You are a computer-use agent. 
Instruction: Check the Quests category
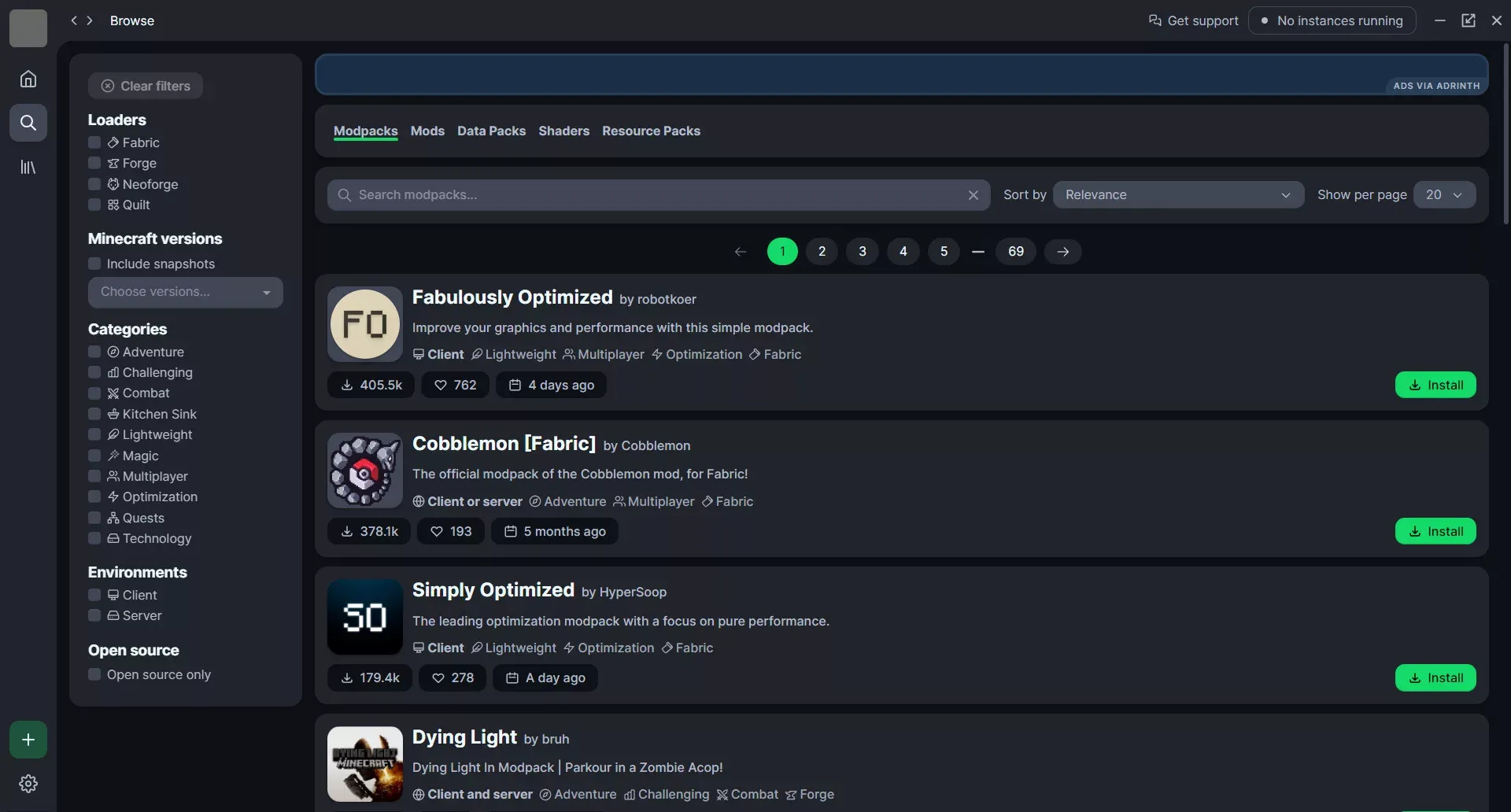[x=94, y=518]
